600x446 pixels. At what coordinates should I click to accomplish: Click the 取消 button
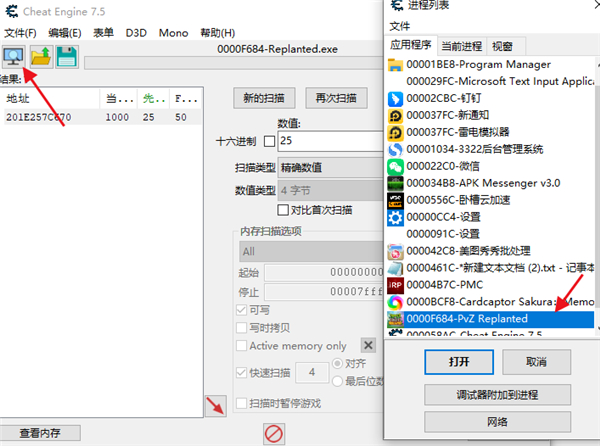(x=536, y=362)
